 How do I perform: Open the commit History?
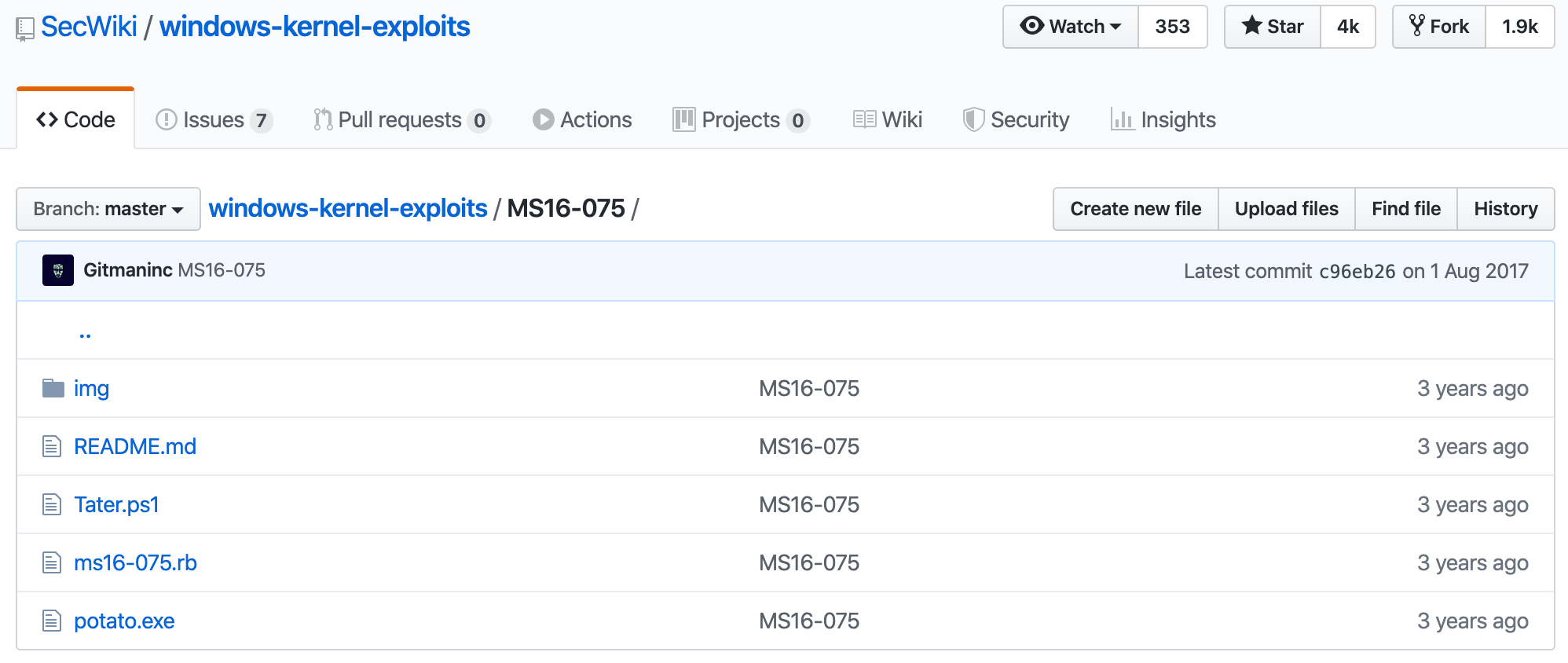(x=1505, y=209)
